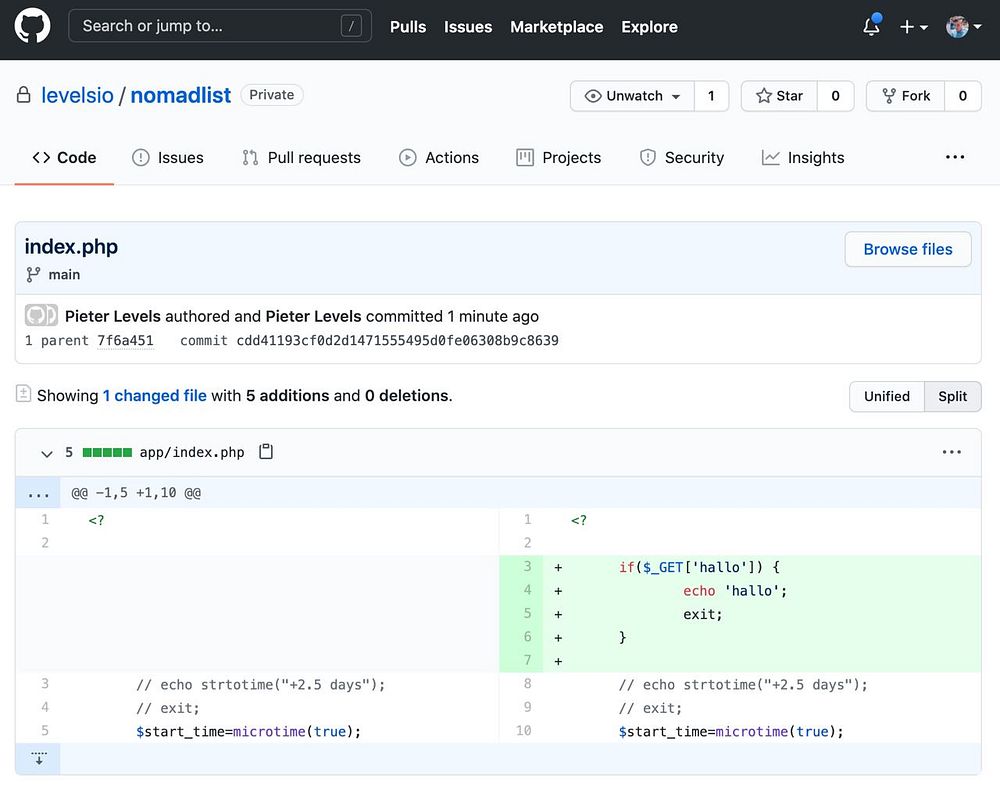This screenshot has width=1000, height=791.
Task: Select the Split diff view
Action: click(x=952, y=396)
